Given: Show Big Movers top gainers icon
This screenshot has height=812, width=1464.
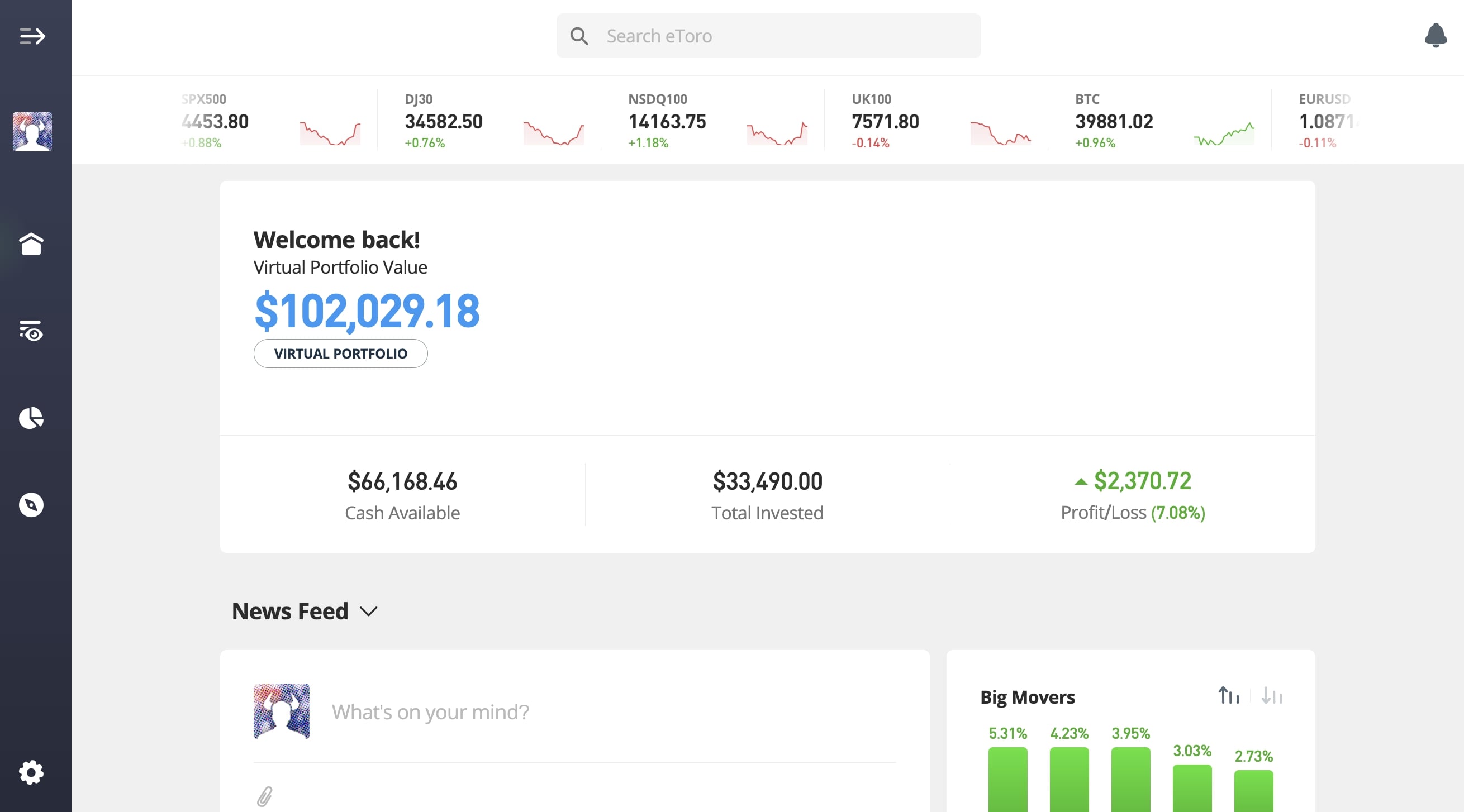Looking at the screenshot, I should pyautogui.click(x=1229, y=696).
